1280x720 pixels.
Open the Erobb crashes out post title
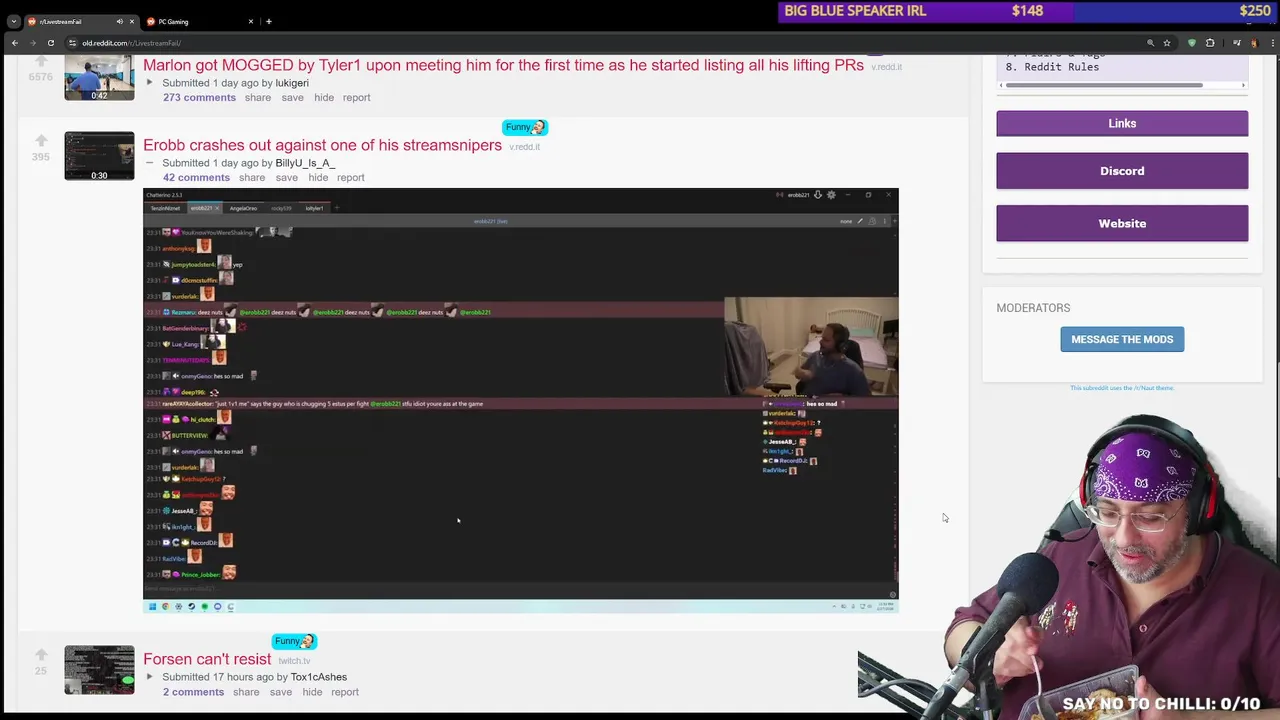pyautogui.click(x=322, y=145)
